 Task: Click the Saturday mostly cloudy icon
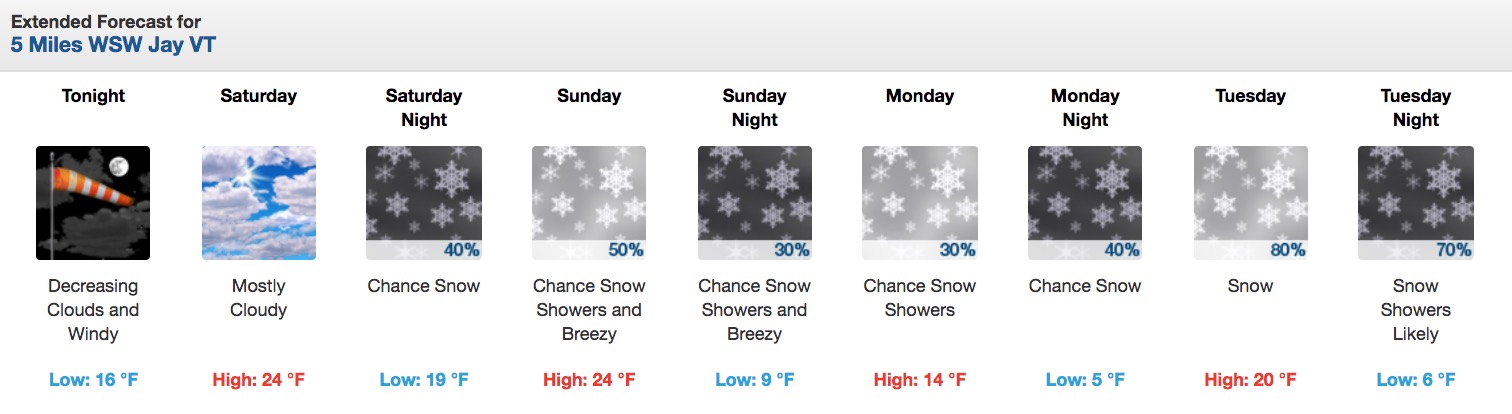[259, 203]
